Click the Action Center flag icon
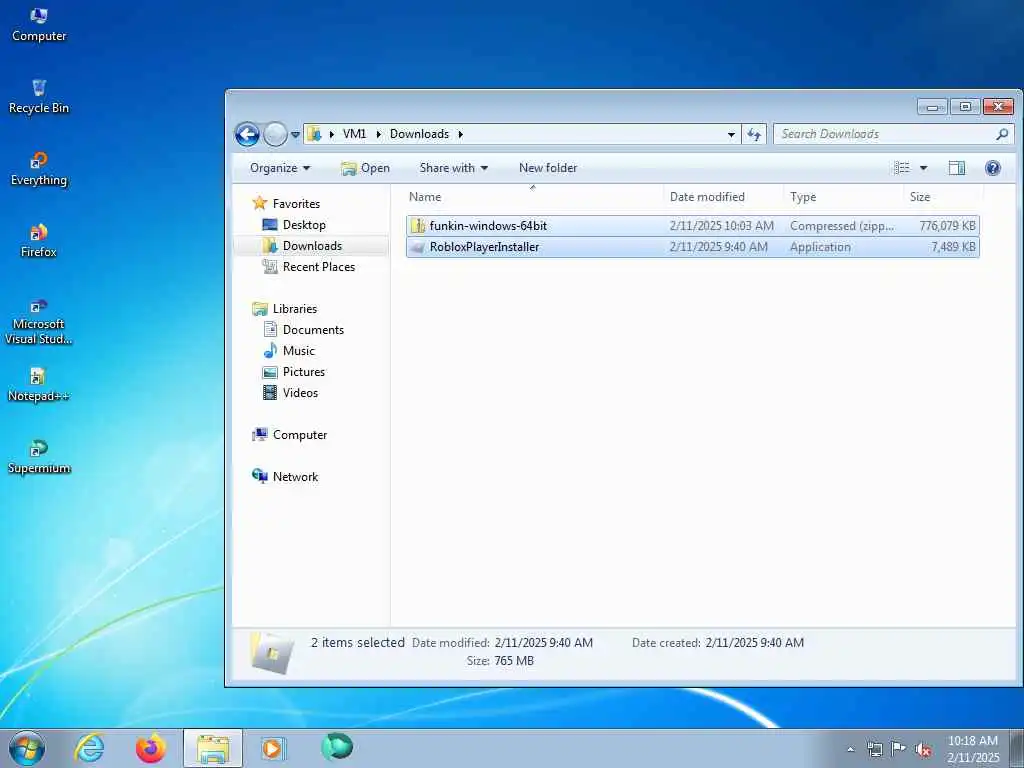This screenshot has height=768, width=1024. tap(899, 749)
